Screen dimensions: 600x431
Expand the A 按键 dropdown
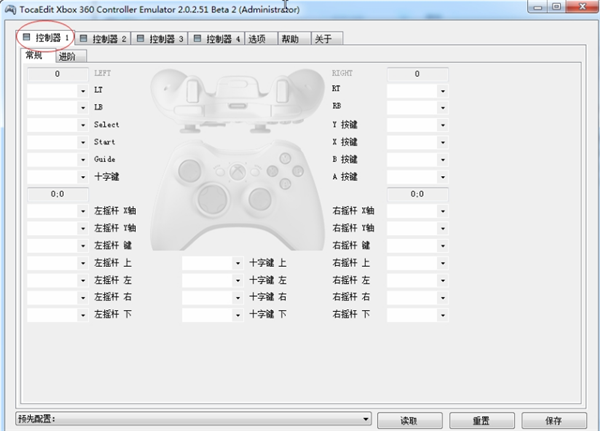(417, 177)
